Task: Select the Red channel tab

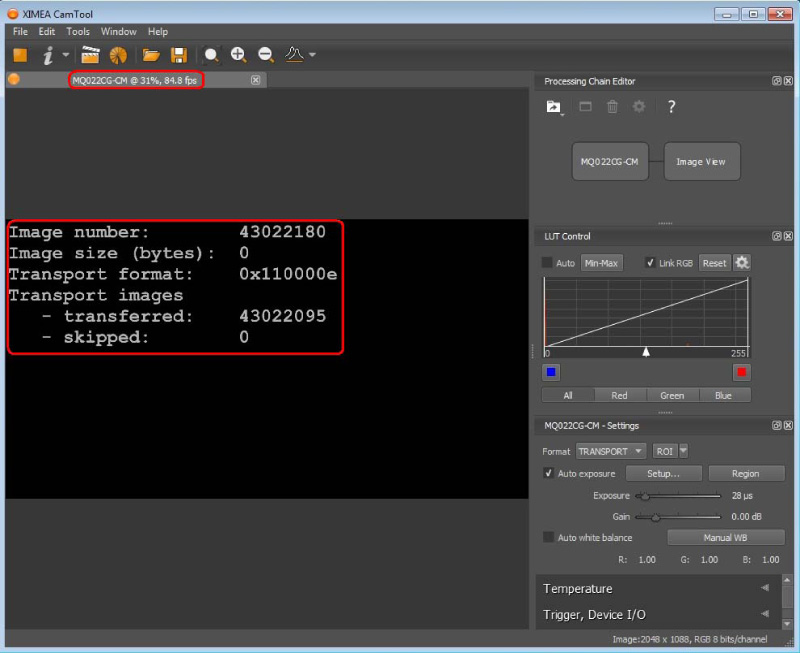Action: 619,395
